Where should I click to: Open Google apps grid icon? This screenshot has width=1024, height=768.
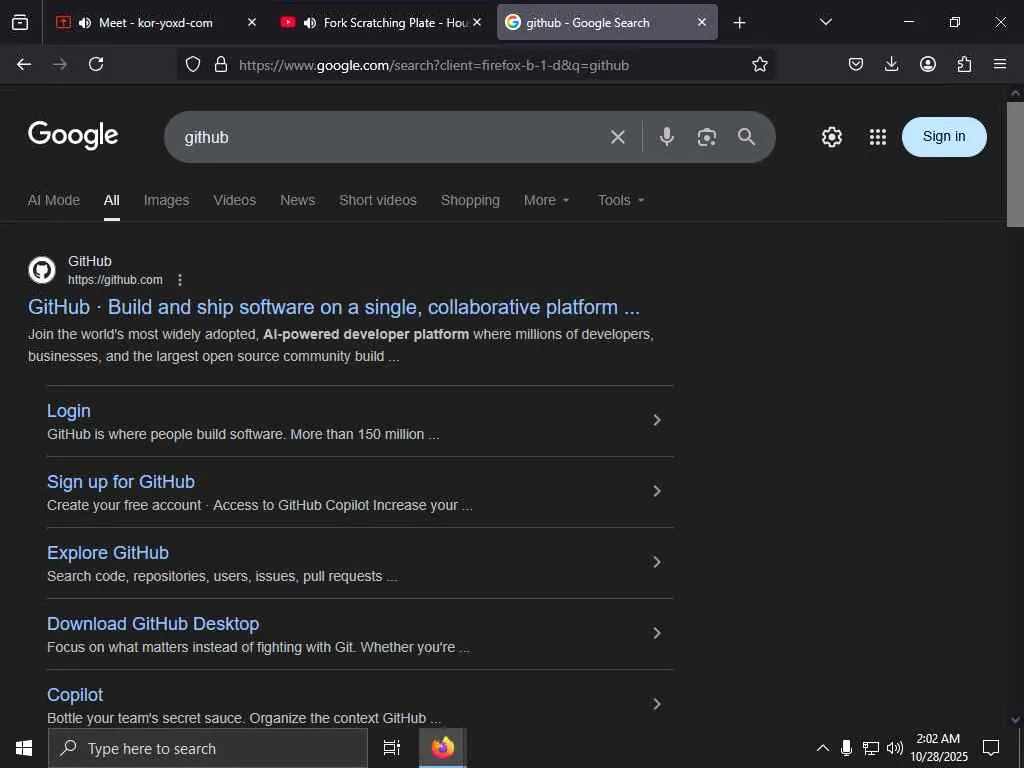pyautogui.click(x=878, y=137)
